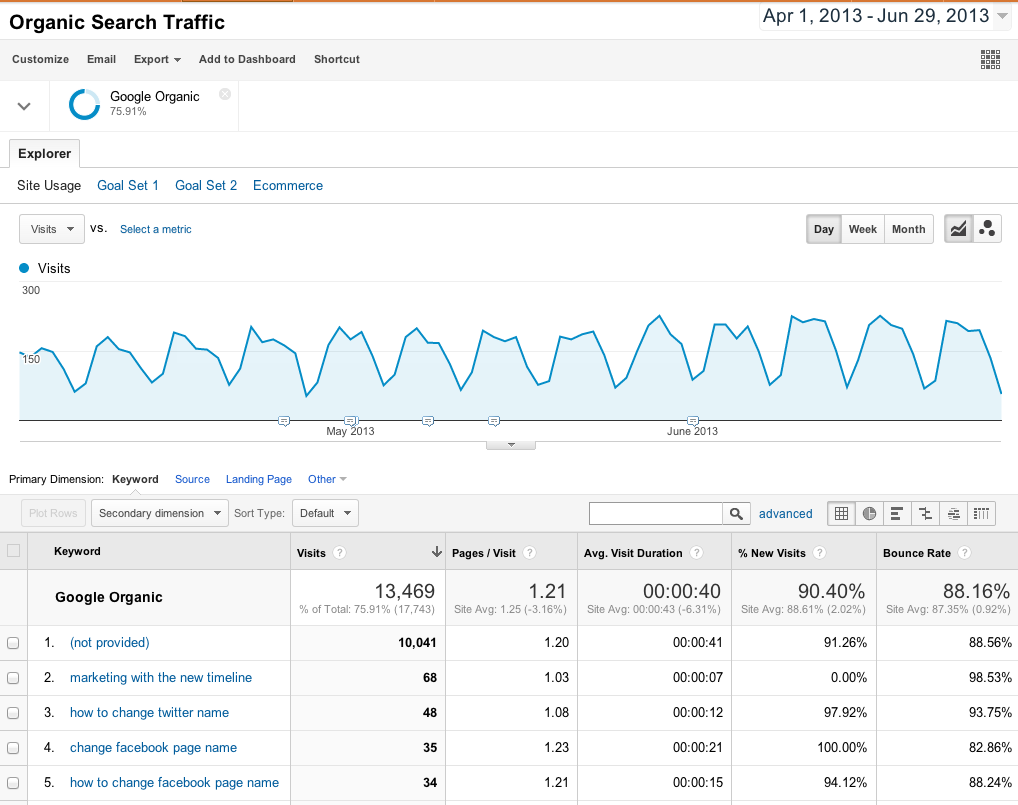
Task: Toggle the select-all rows checkbox
Action: pyautogui.click(x=13, y=551)
